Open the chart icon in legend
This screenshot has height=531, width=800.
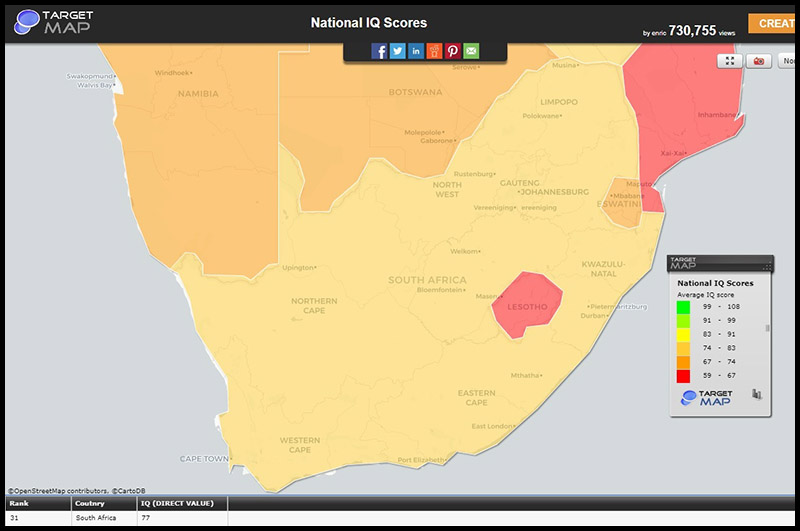pos(757,397)
